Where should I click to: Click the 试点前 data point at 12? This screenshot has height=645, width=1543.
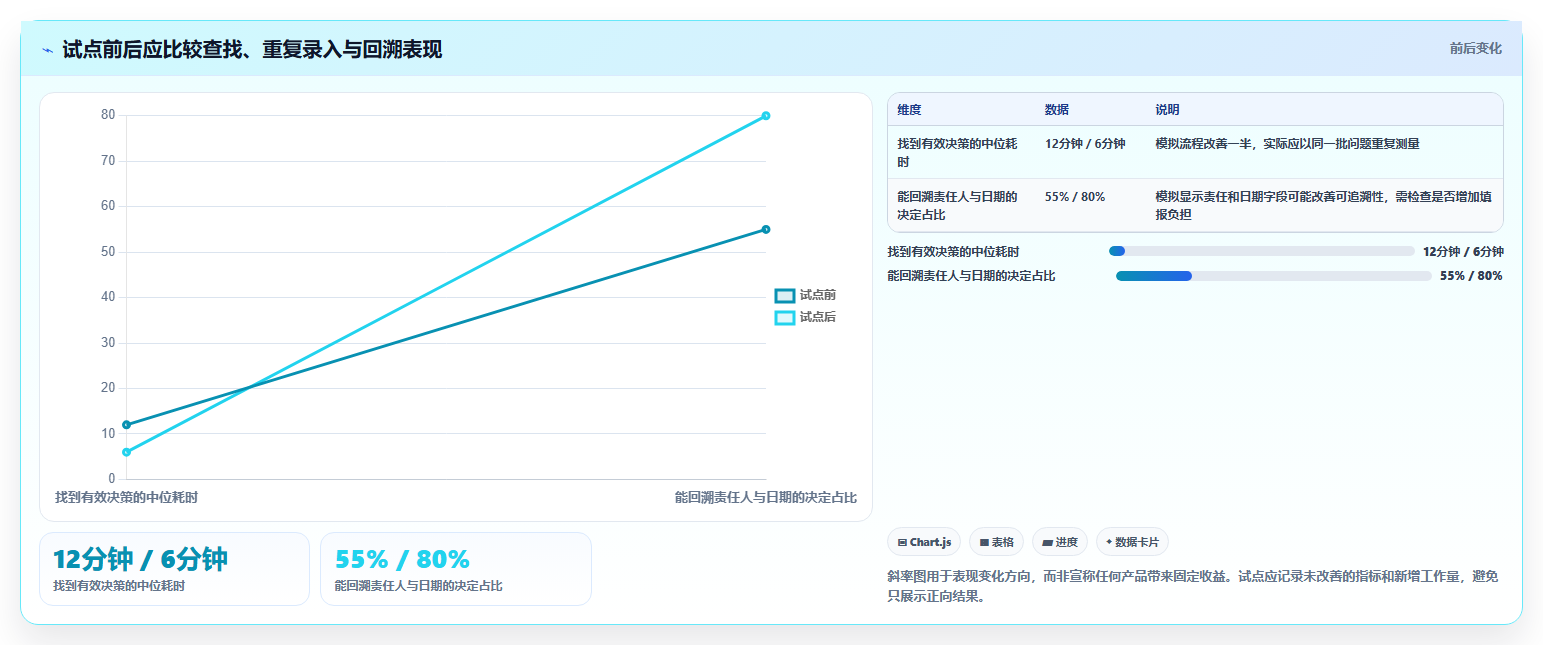[x=126, y=425]
